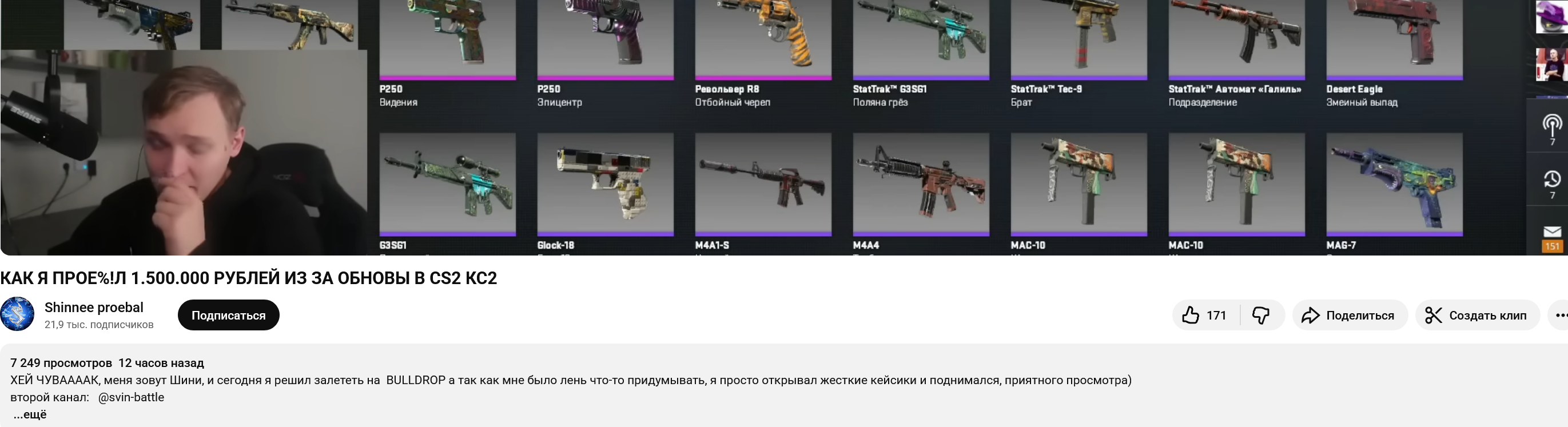Click the BULLDROP link in description
Screen dimensions: 1568x427
416,380
